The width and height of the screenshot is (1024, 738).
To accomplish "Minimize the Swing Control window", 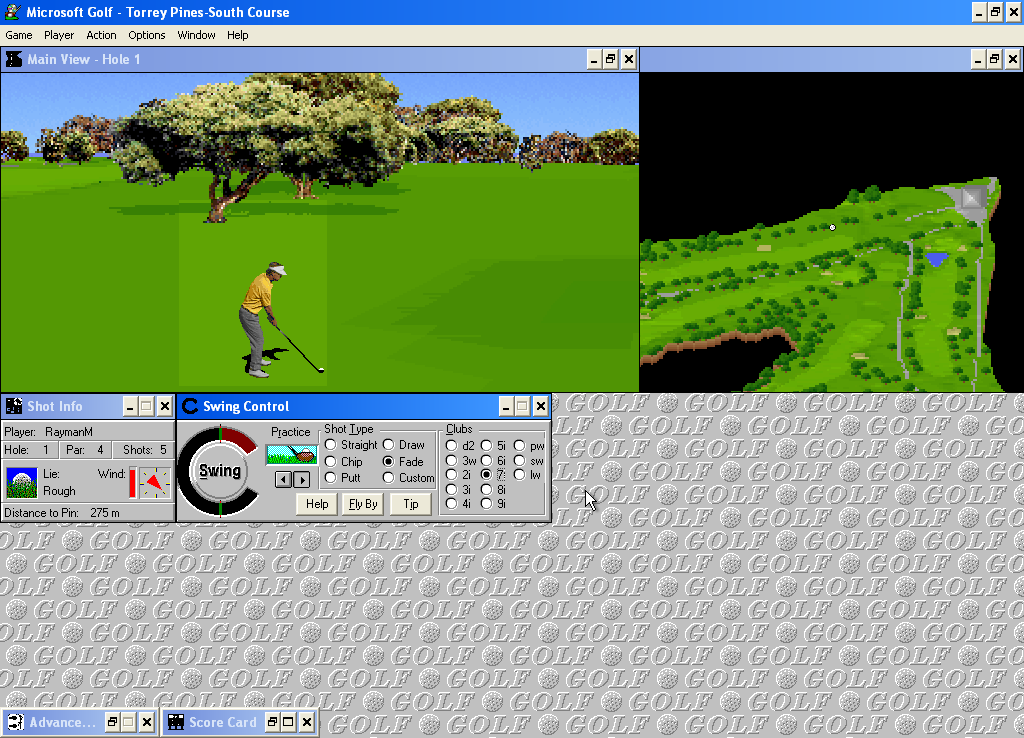I will (x=506, y=406).
